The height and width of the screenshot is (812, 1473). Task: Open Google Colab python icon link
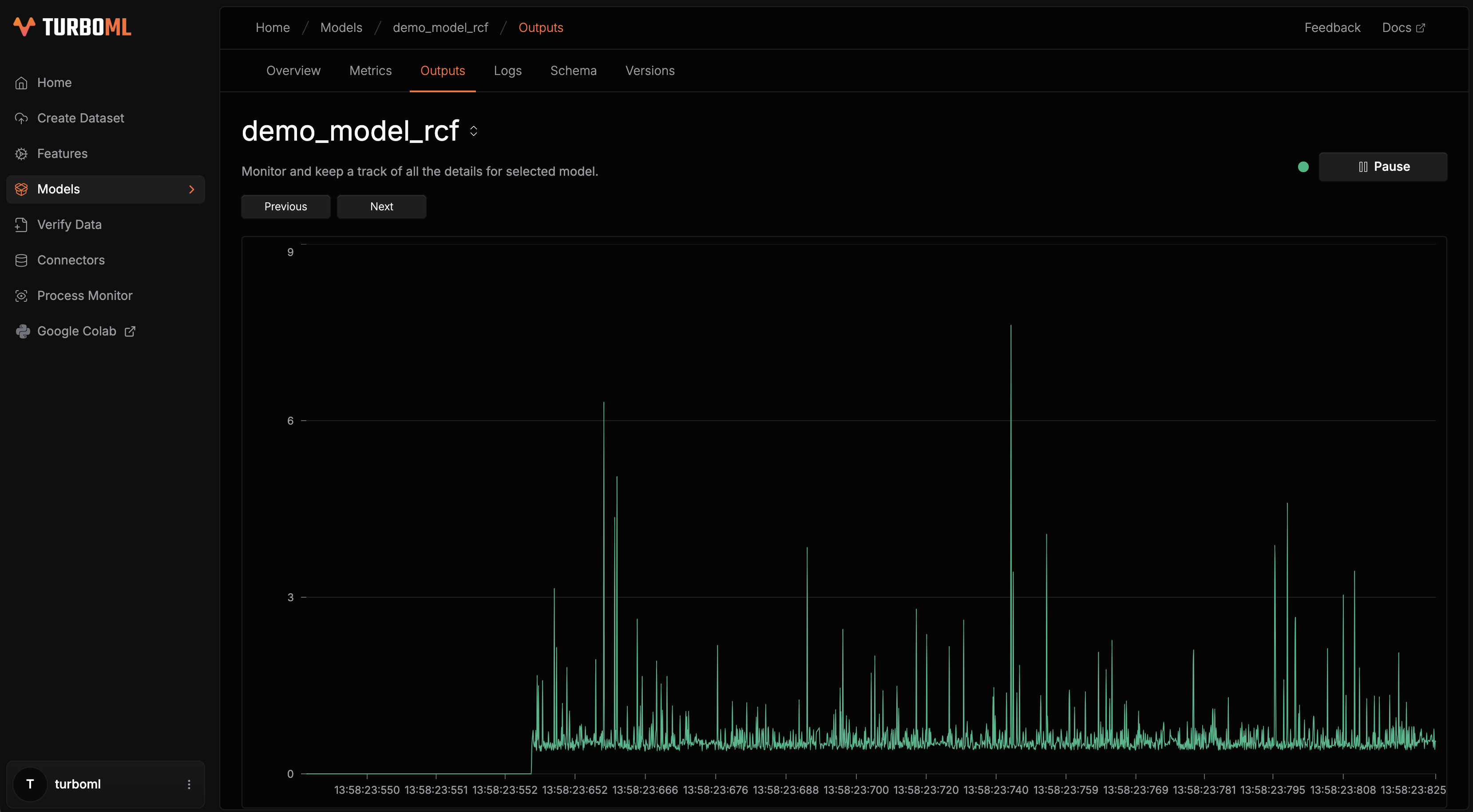click(22, 331)
